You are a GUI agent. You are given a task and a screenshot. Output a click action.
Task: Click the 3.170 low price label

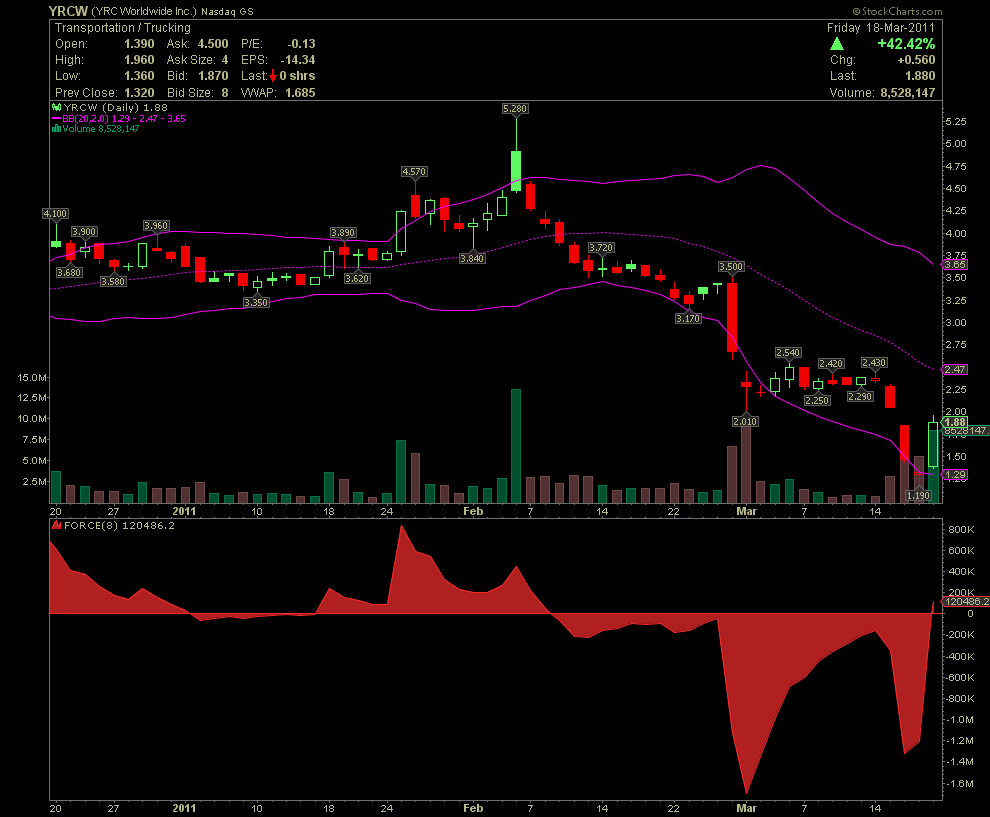pos(688,319)
